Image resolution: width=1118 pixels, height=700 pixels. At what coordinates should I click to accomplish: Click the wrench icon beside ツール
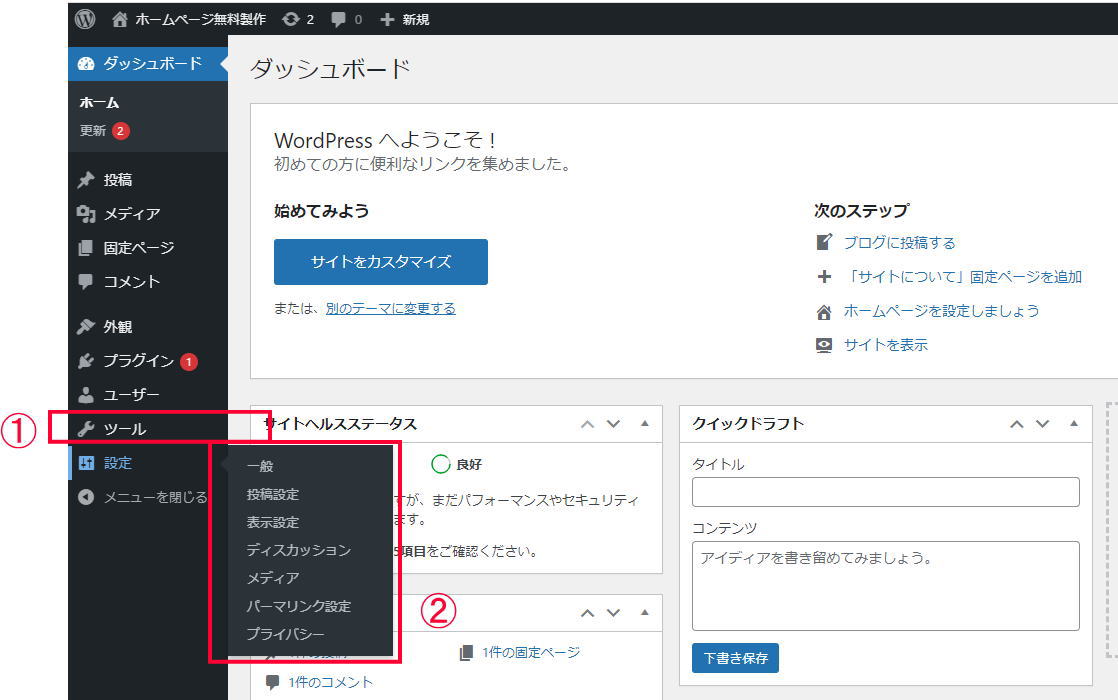point(86,428)
